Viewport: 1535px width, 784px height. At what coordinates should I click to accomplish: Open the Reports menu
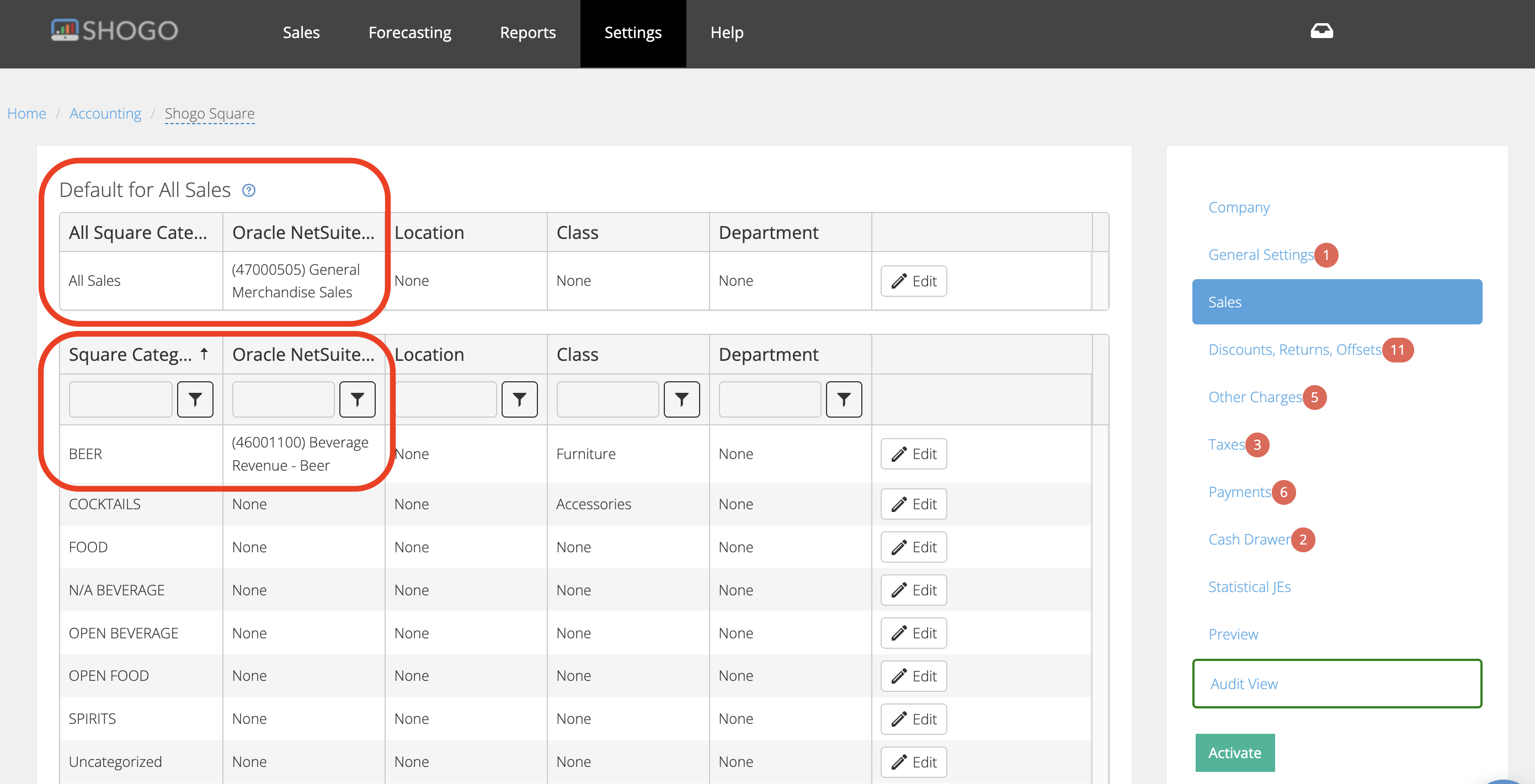click(x=528, y=33)
